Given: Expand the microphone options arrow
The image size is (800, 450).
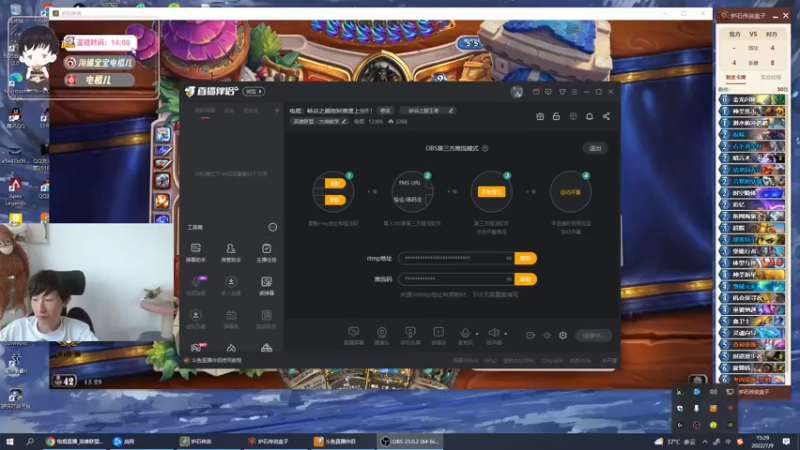Looking at the screenshot, I should [477, 334].
